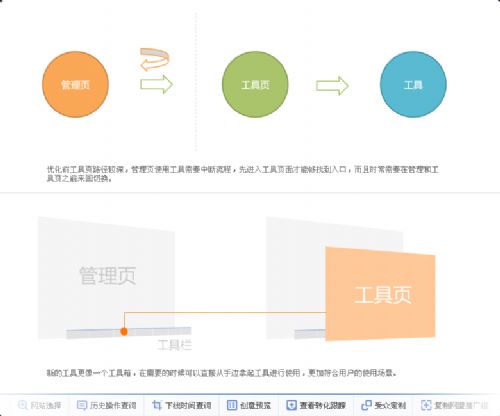Select 查看转化跟踪 toolbar text
The image size is (500, 416).
pyautogui.click(x=322, y=405)
